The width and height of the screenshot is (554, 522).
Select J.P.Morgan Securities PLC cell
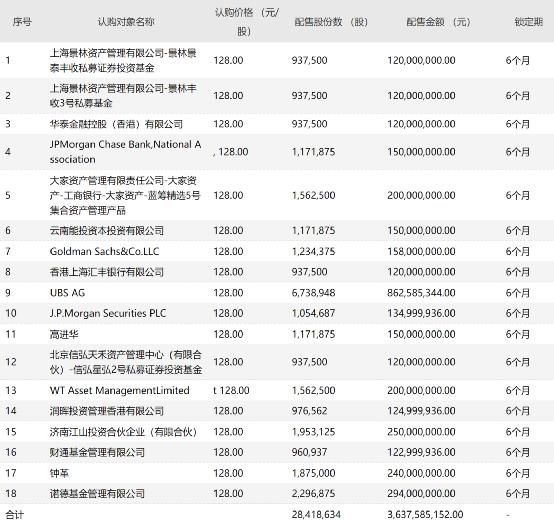point(108,313)
